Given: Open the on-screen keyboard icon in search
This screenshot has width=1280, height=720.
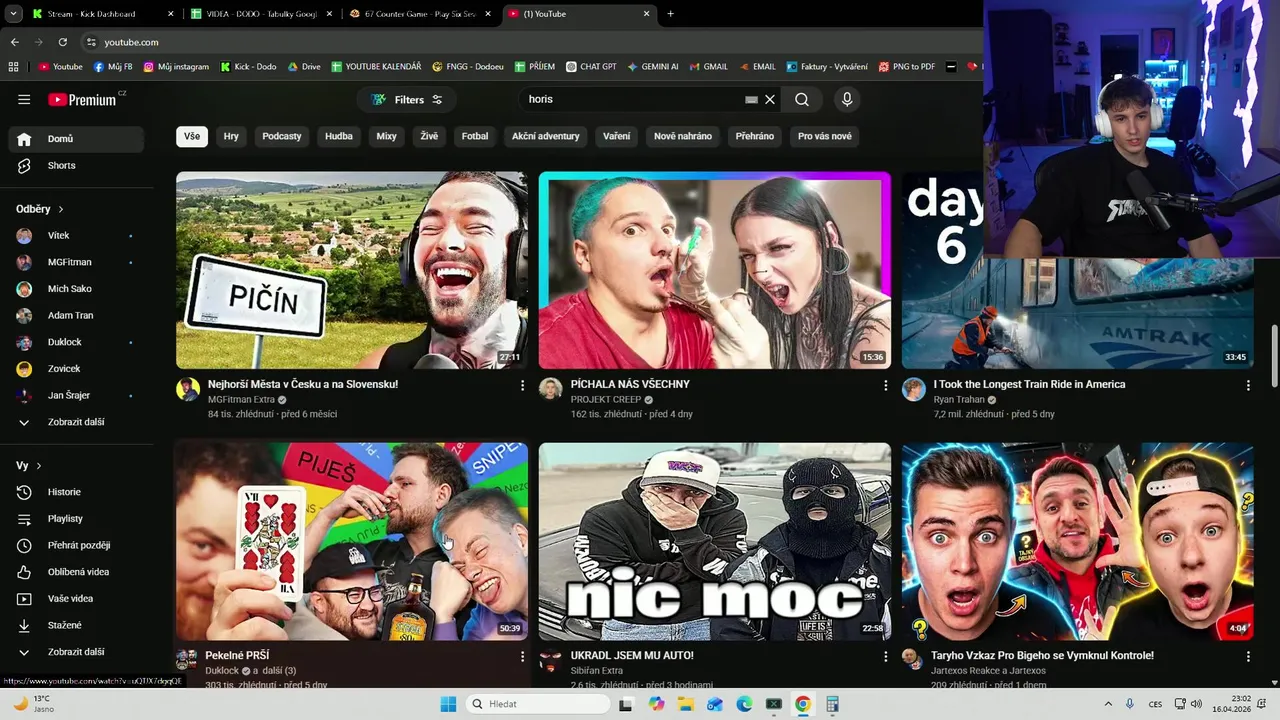Looking at the screenshot, I should (751, 99).
